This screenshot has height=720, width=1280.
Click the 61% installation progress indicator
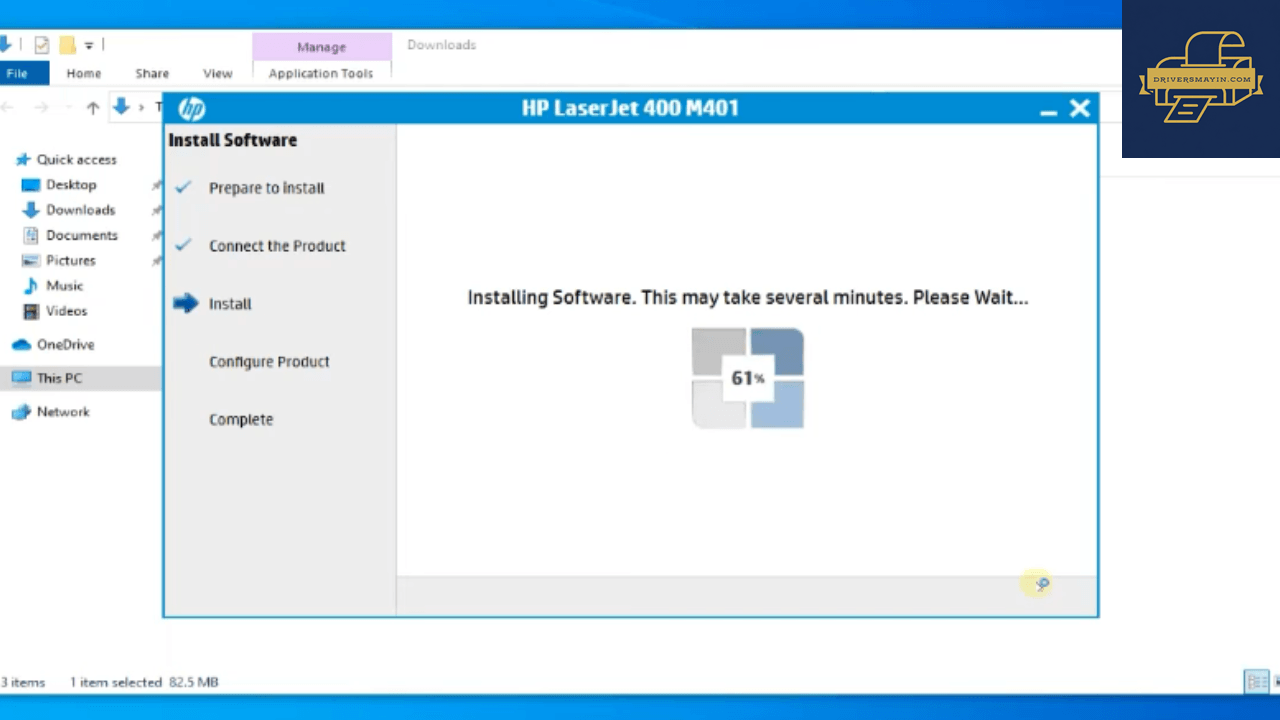click(x=748, y=378)
